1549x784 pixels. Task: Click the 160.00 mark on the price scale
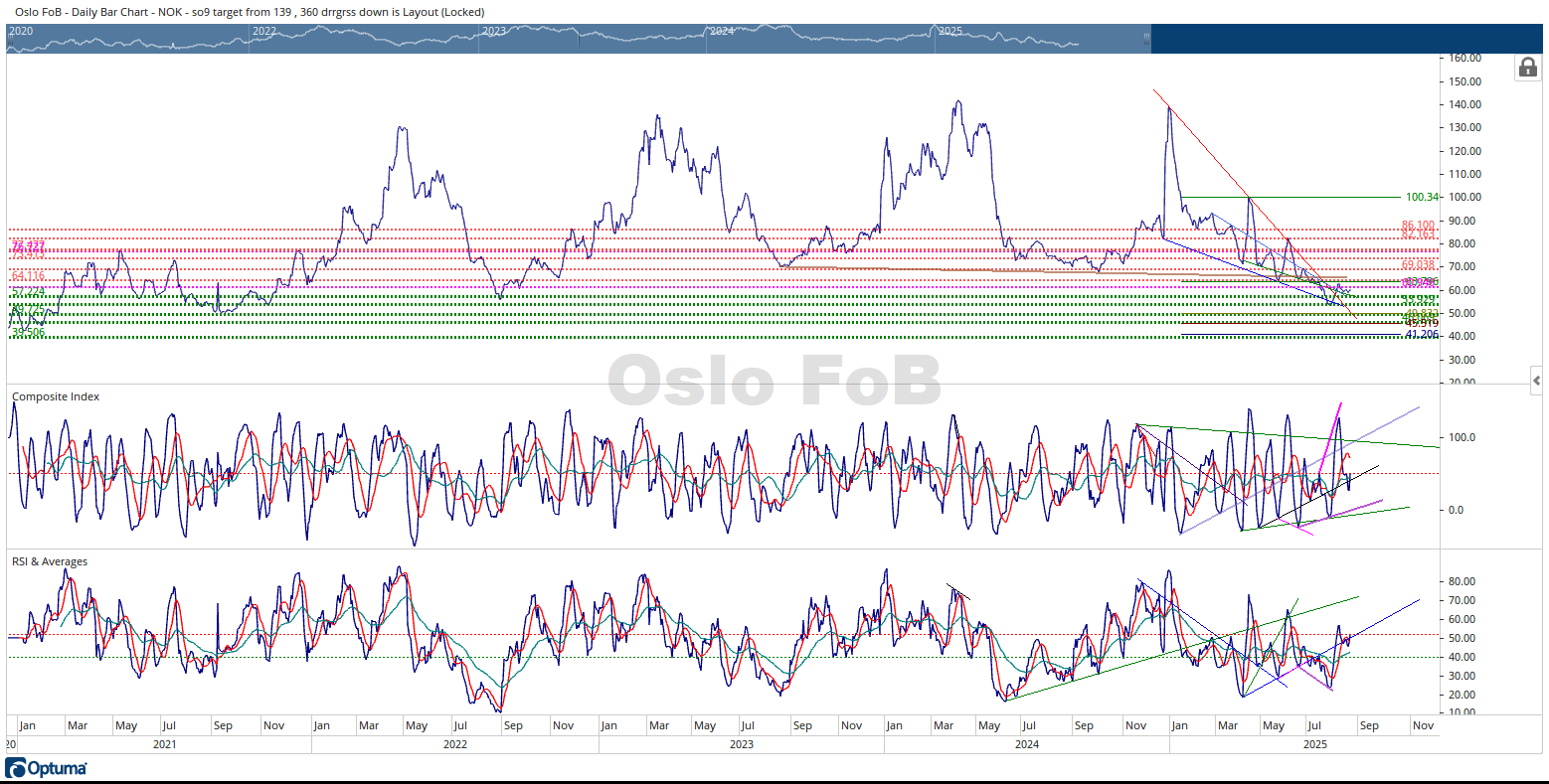1464,59
